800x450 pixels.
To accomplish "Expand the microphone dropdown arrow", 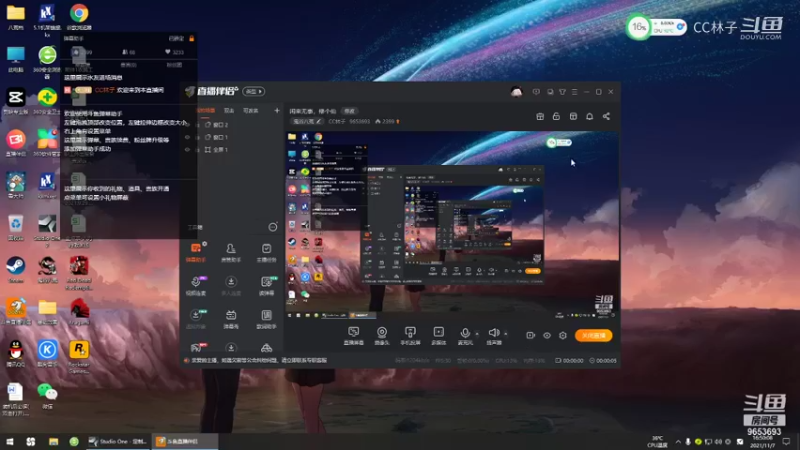I will [477, 334].
